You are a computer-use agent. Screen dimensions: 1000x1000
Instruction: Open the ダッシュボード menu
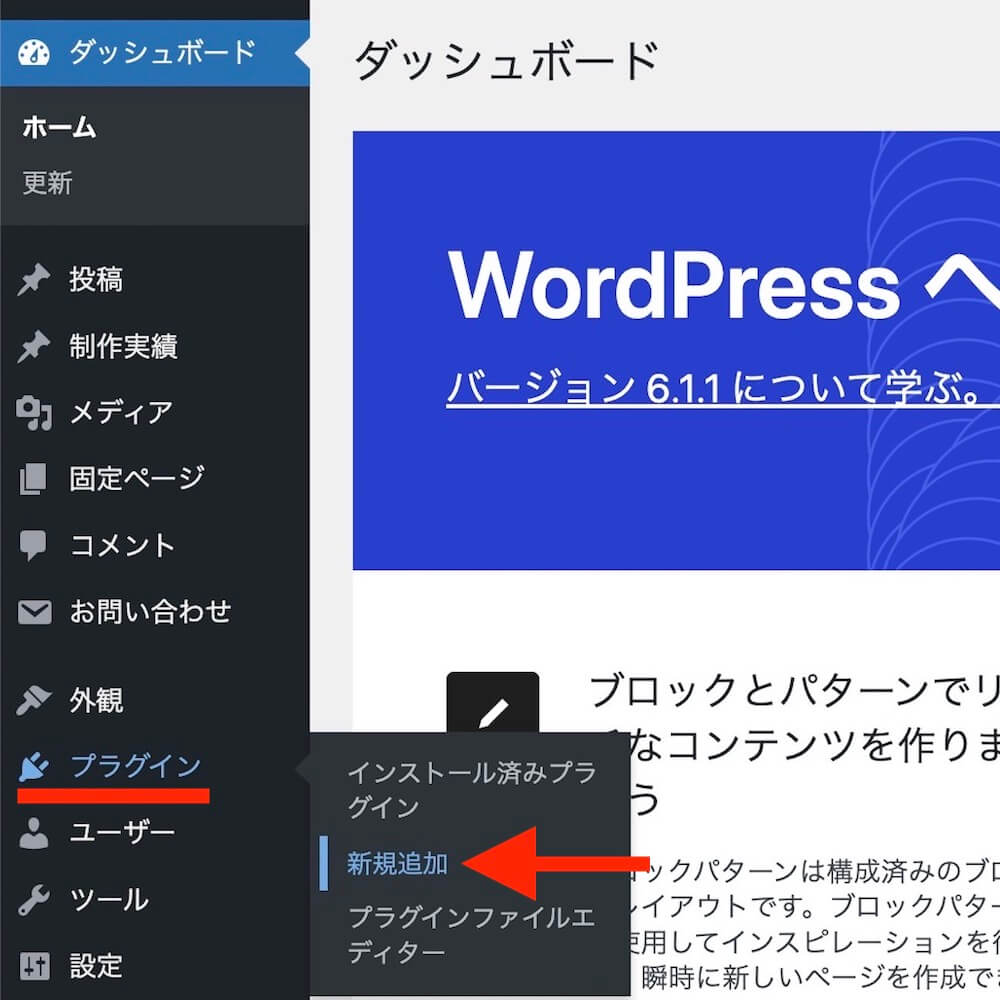click(155, 53)
